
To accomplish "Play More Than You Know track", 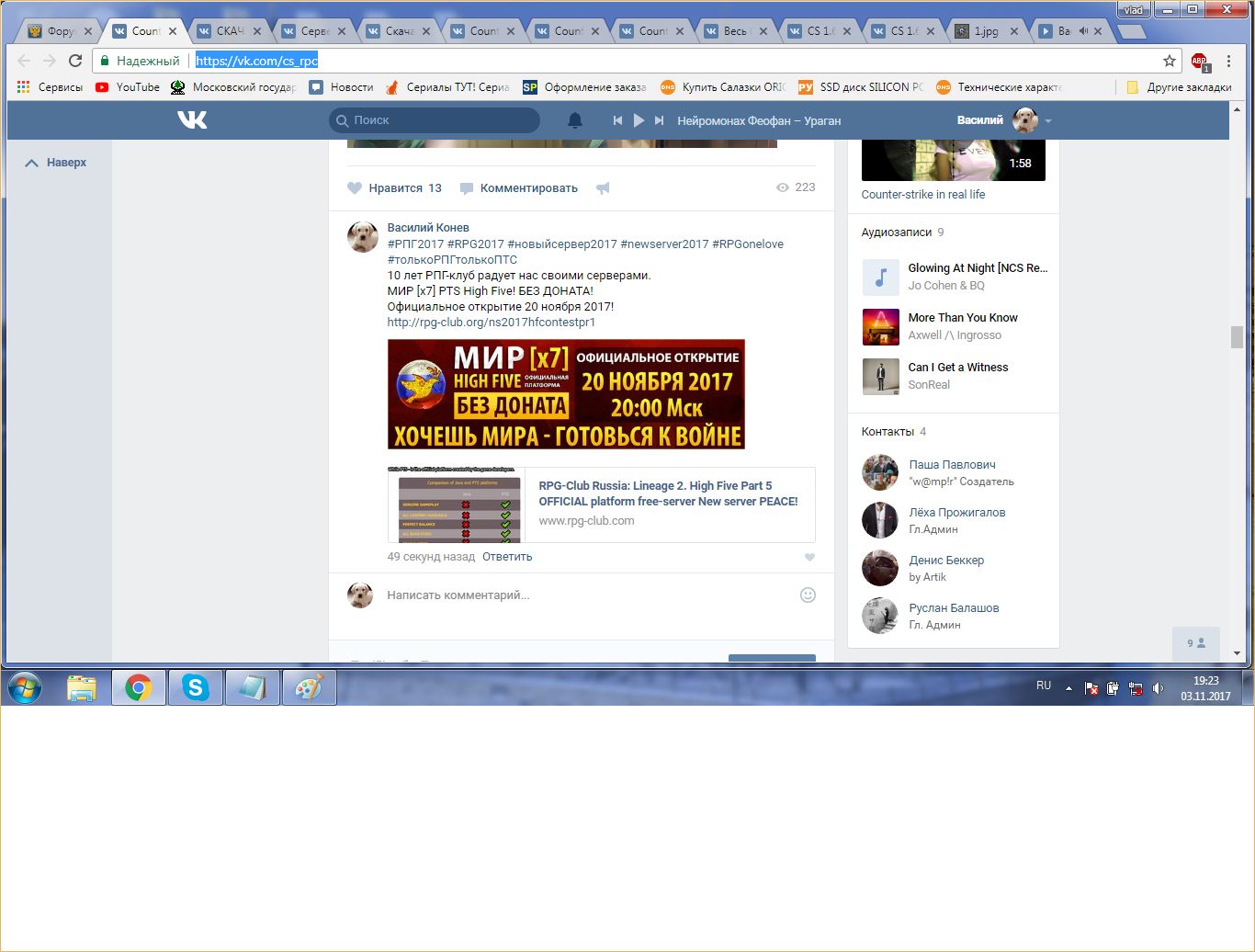I will pos(880,326).
